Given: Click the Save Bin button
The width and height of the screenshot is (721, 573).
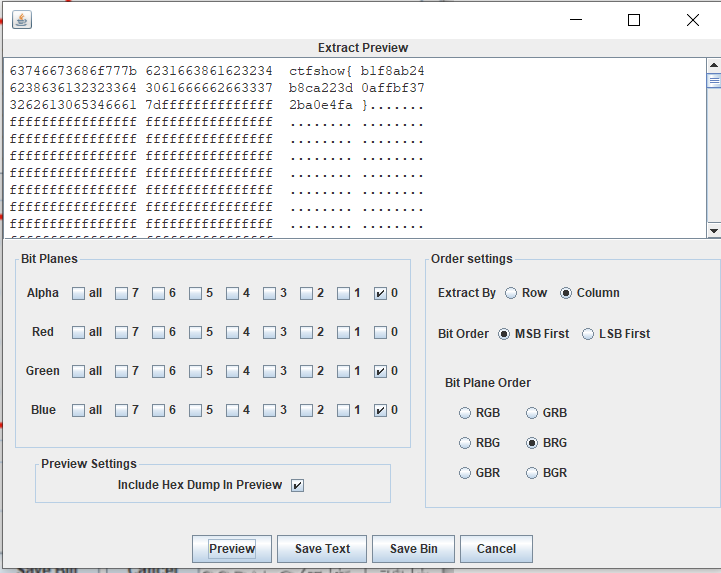Looking at the screenshot, I should click(413, 549).
